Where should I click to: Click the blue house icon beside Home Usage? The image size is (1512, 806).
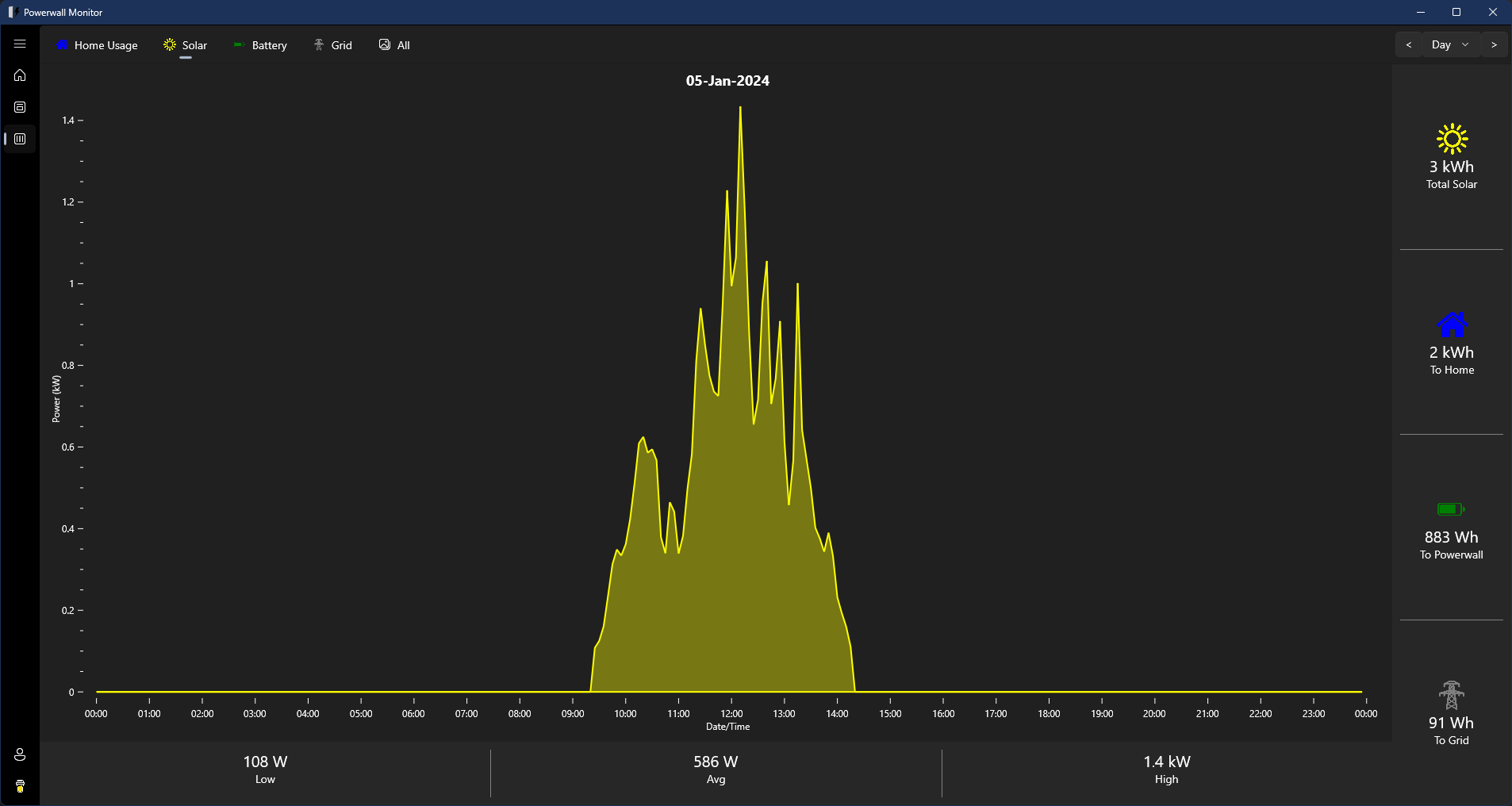tap(62, 44)
